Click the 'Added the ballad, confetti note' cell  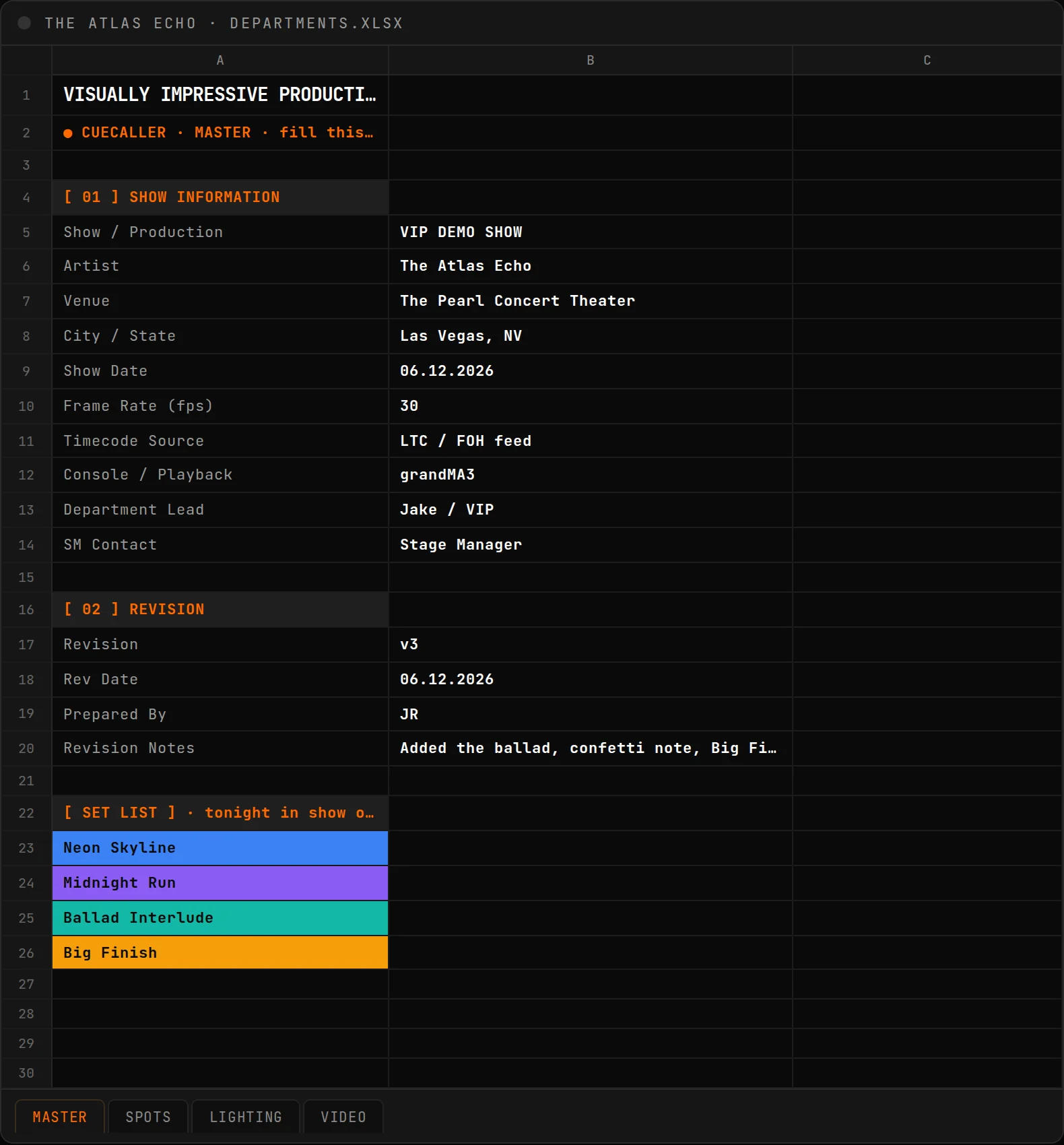[591, 748]
